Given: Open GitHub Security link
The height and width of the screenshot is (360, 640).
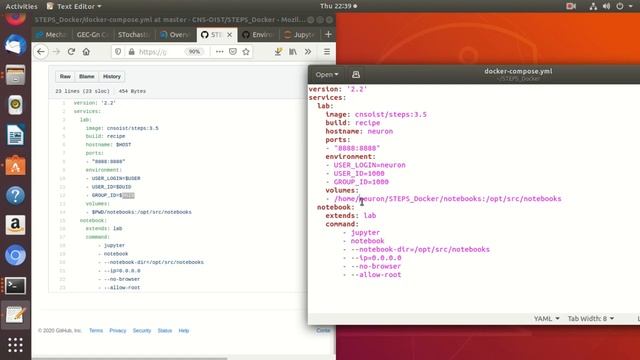Looking at the screenshot, I should point(142,331).
